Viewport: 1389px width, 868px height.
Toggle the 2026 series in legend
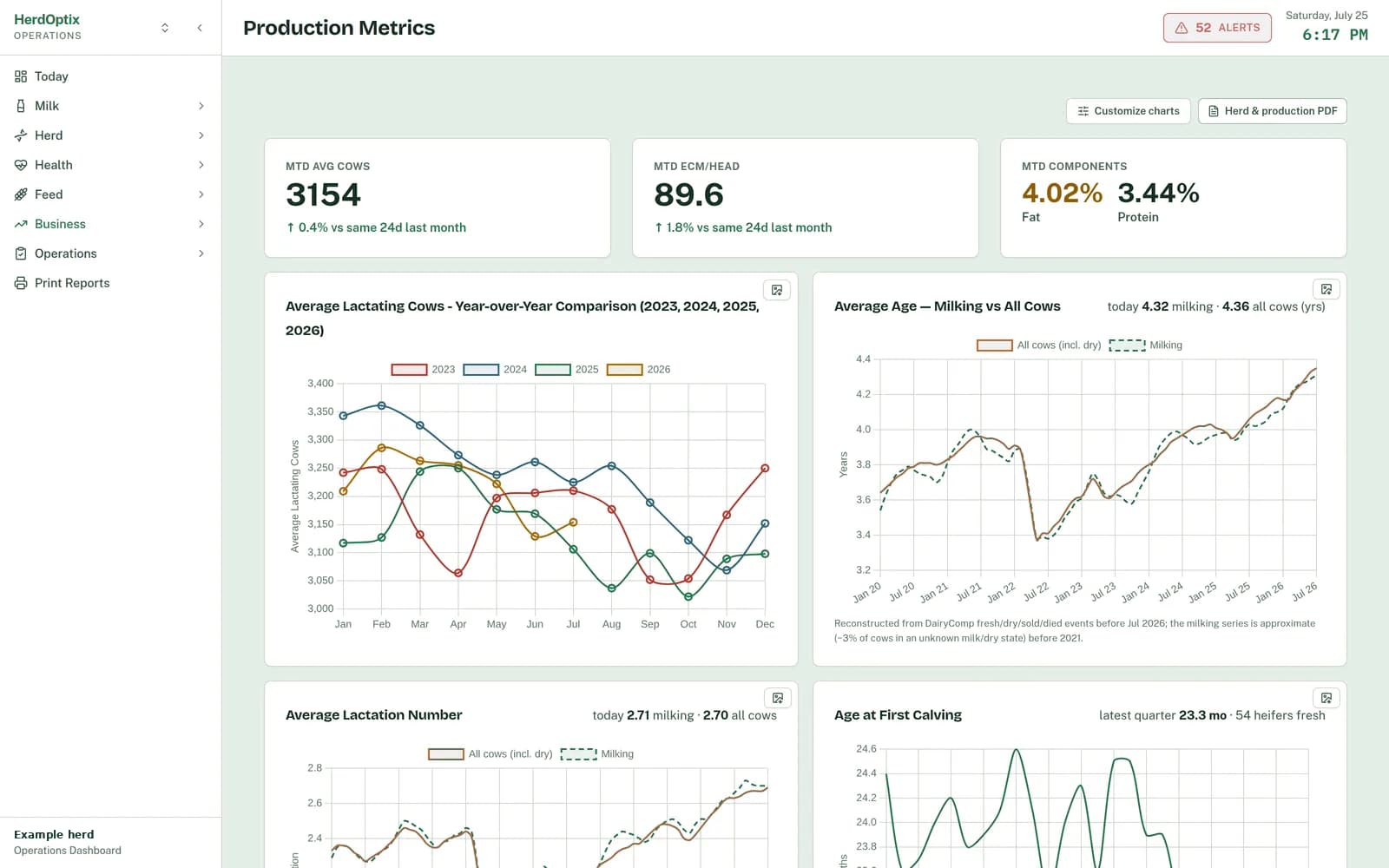(638, 370)
